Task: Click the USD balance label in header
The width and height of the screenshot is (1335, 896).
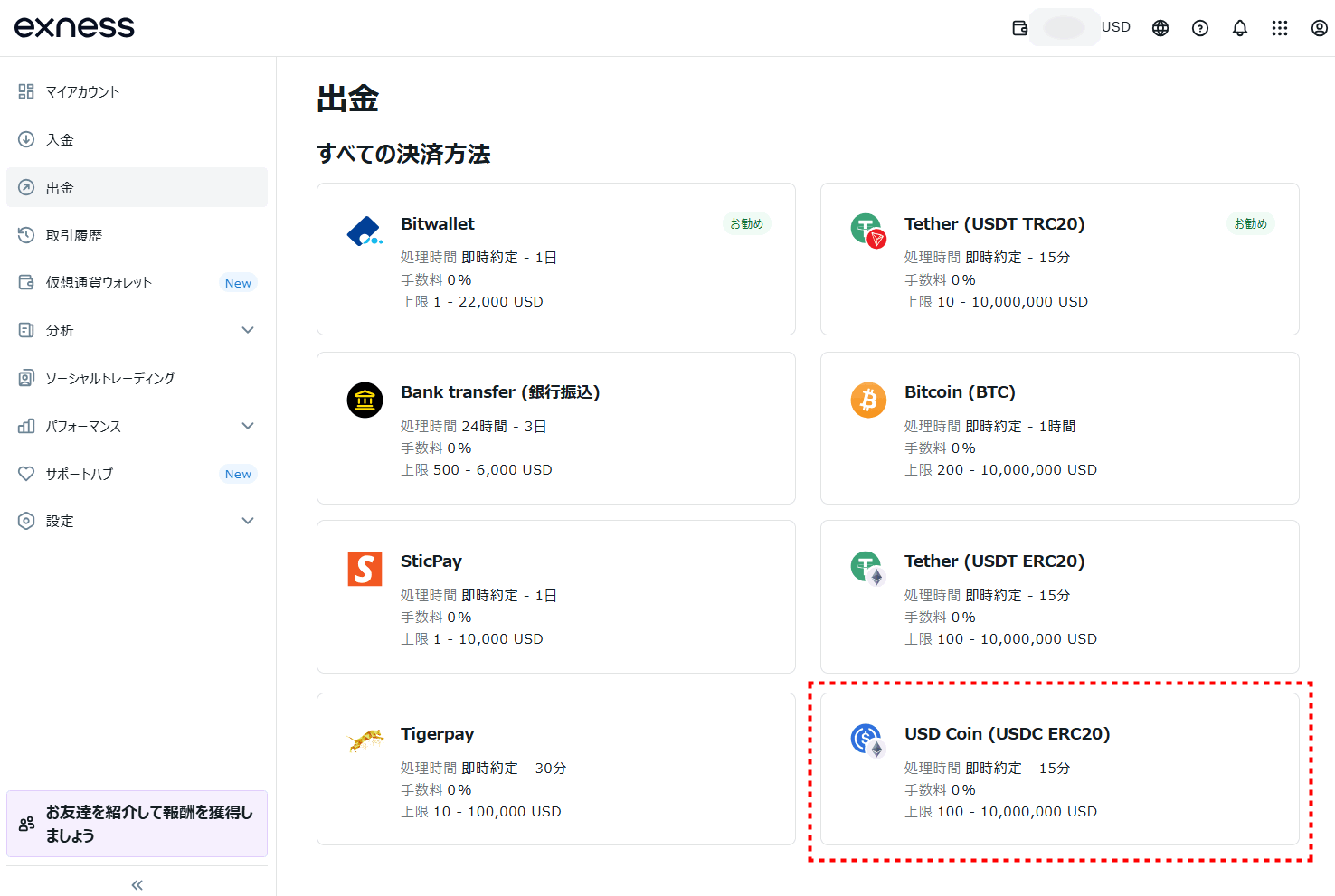Action: (1116, 27)
